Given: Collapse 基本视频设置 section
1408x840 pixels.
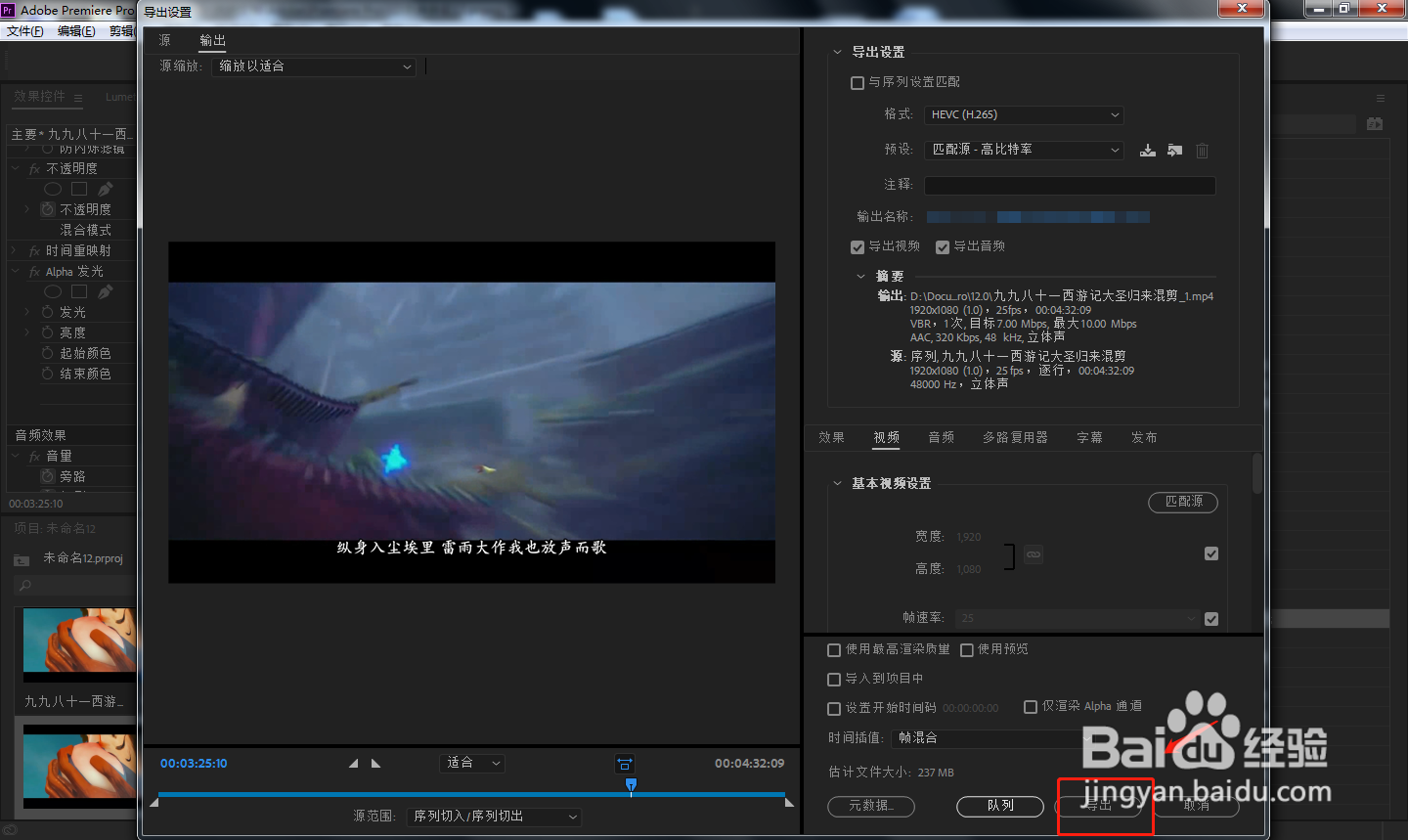Looking at the screenshot, I should 837,483.
